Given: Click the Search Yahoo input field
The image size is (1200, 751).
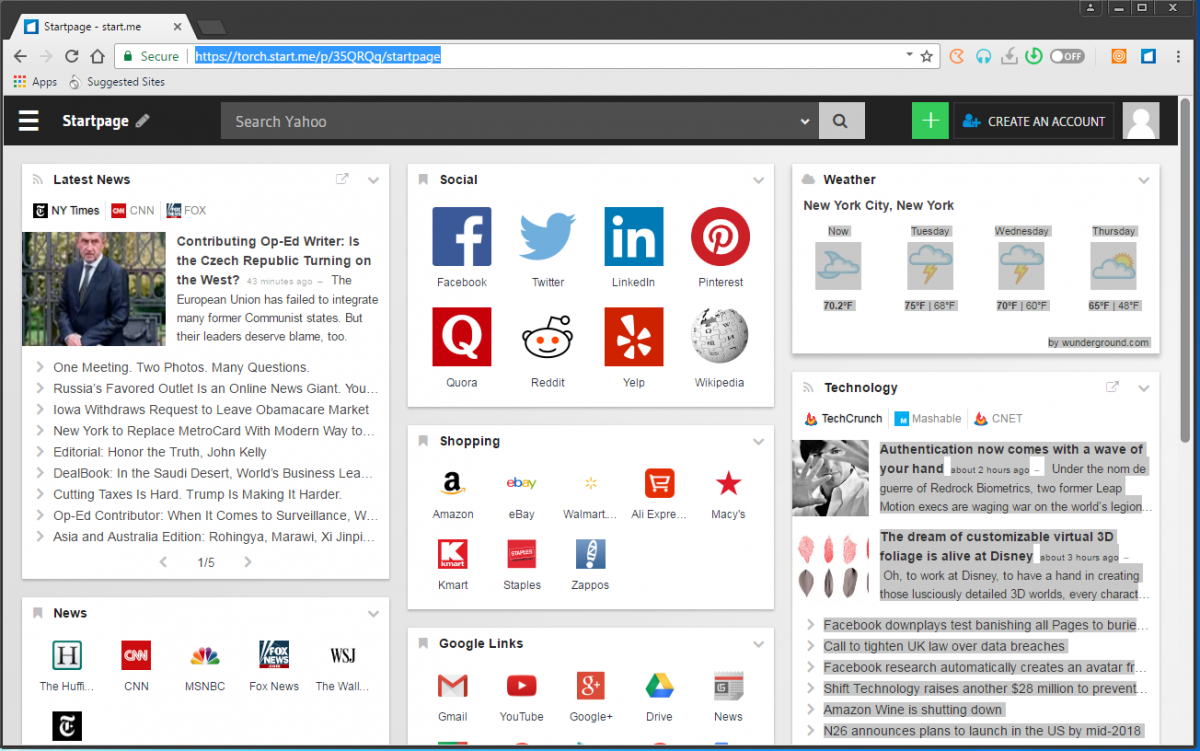Looking at the screenshot, I should tap(510, 121).
